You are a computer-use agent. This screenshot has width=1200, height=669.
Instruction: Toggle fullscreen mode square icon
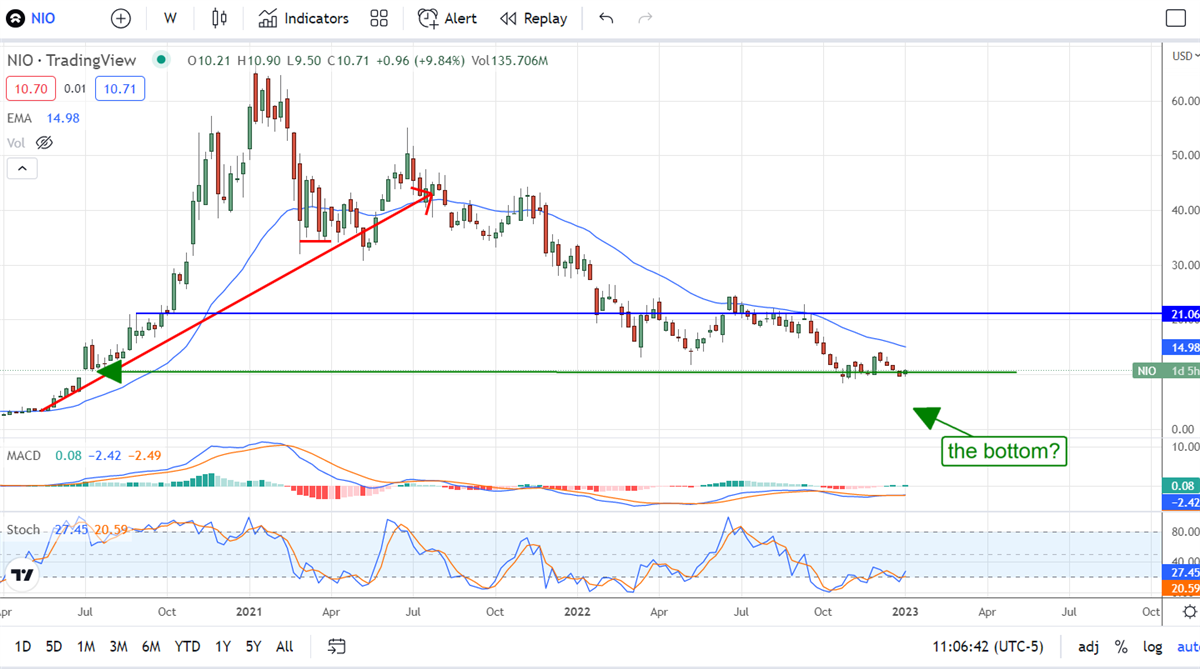tap(1176, 18)
